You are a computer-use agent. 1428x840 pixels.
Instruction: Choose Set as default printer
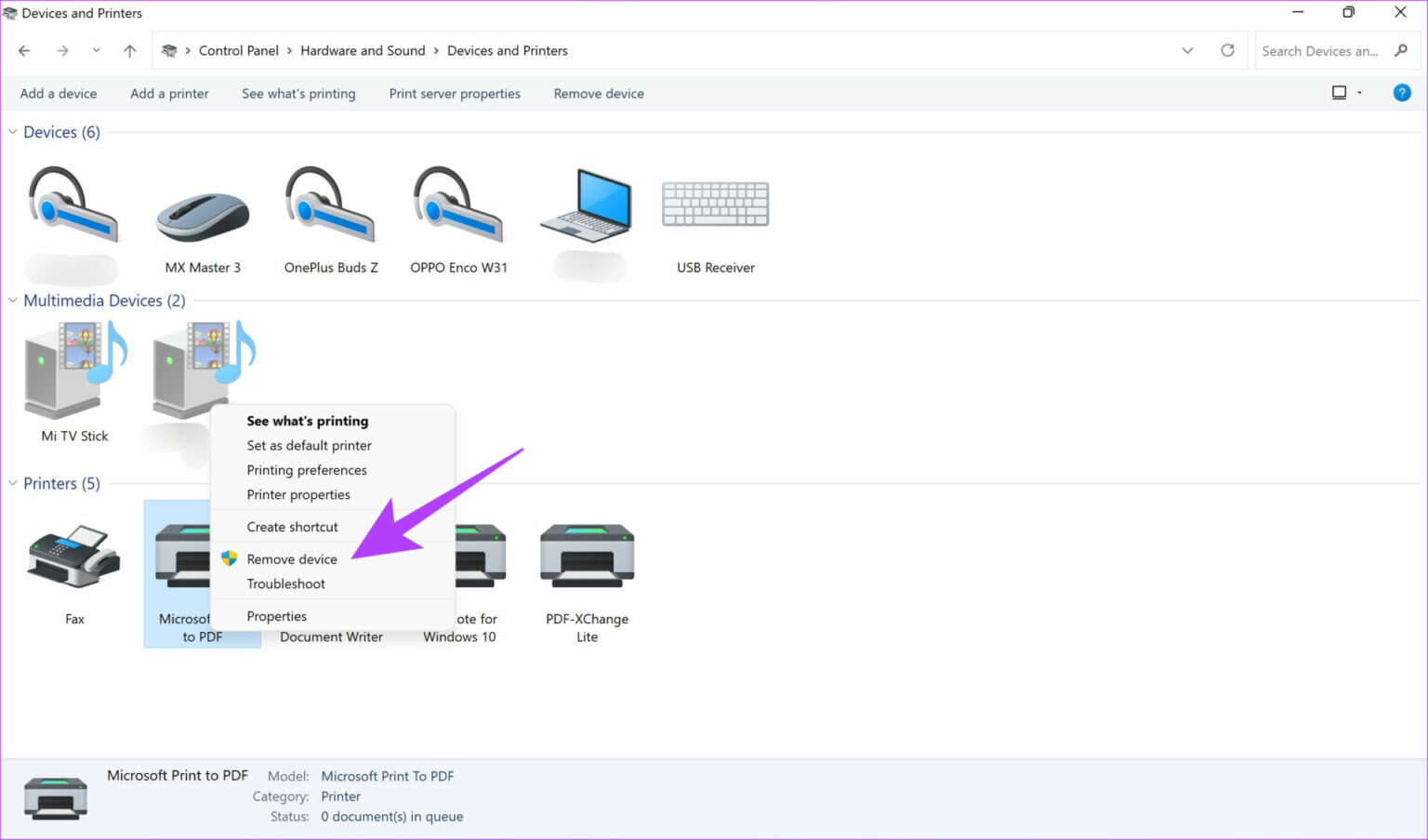(309, 446)
